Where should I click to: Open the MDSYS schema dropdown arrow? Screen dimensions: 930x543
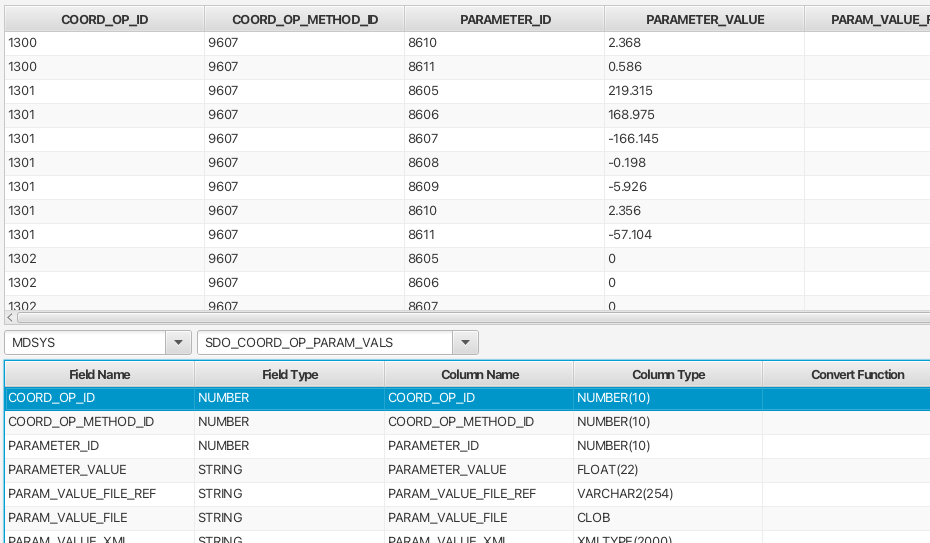pos(178,343)
